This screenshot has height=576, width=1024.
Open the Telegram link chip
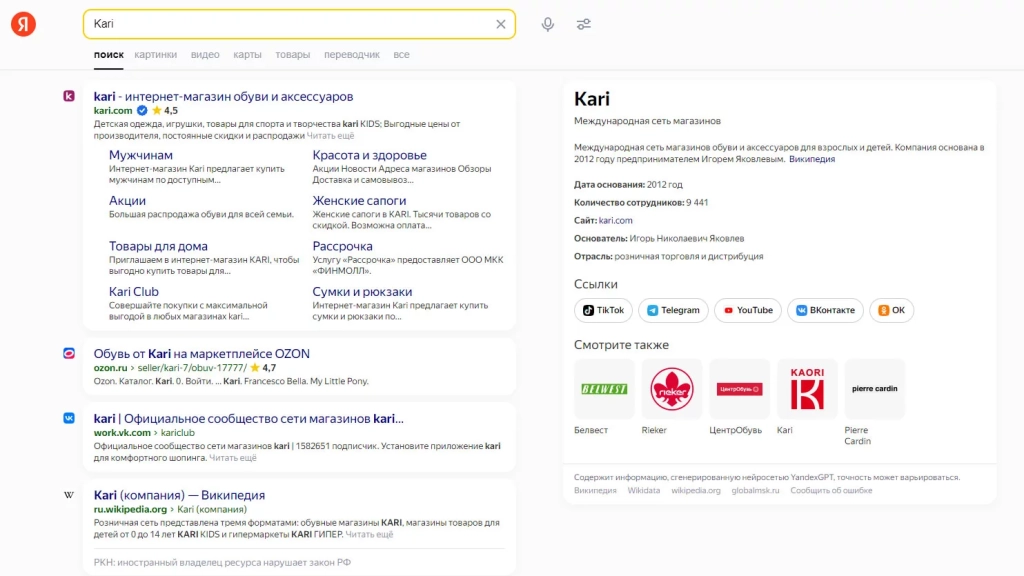(x=673, y=310)
